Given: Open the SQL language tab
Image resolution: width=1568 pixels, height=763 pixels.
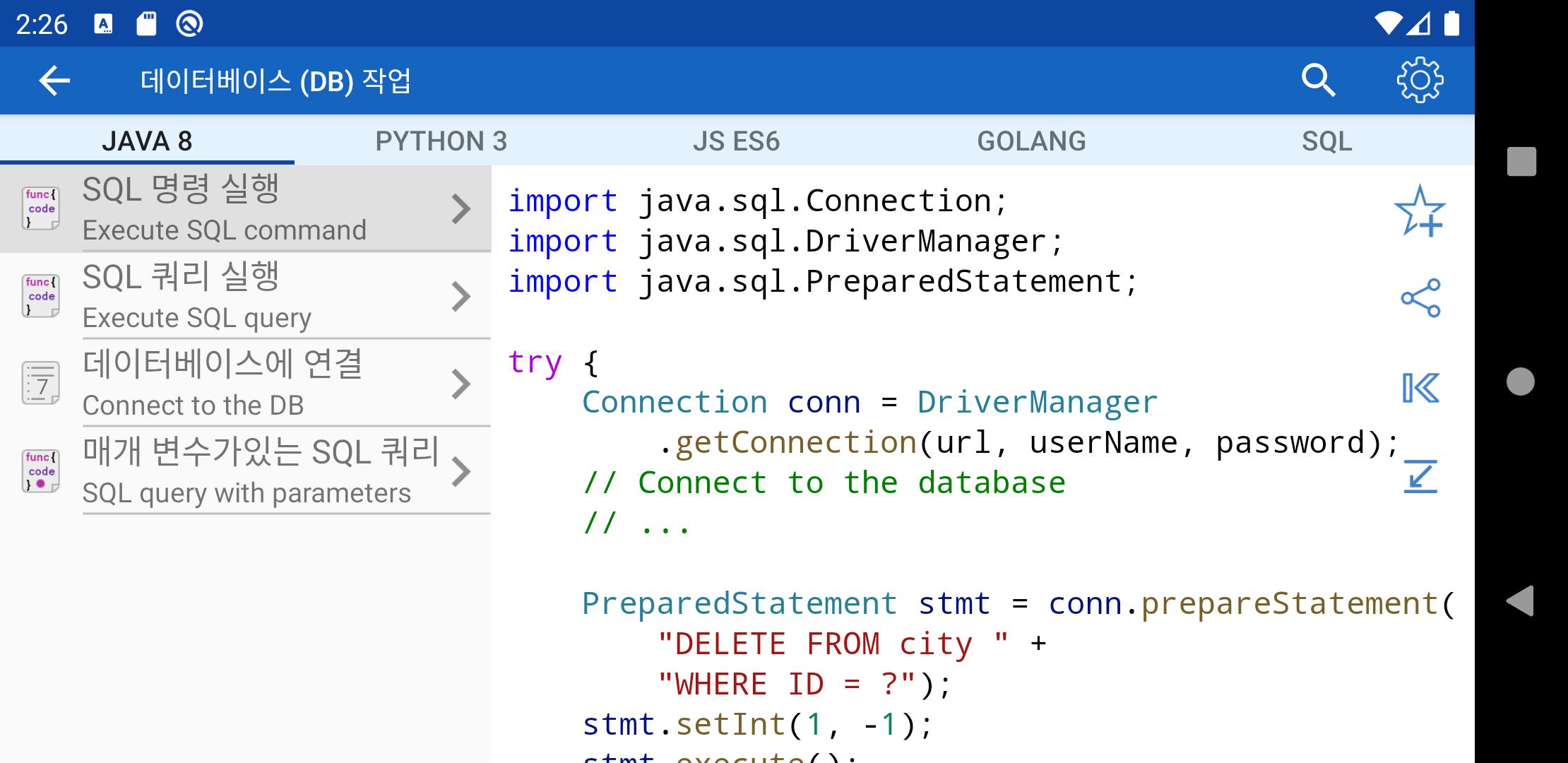Looking at the screenshot, I should click(x=1326, y=141).
